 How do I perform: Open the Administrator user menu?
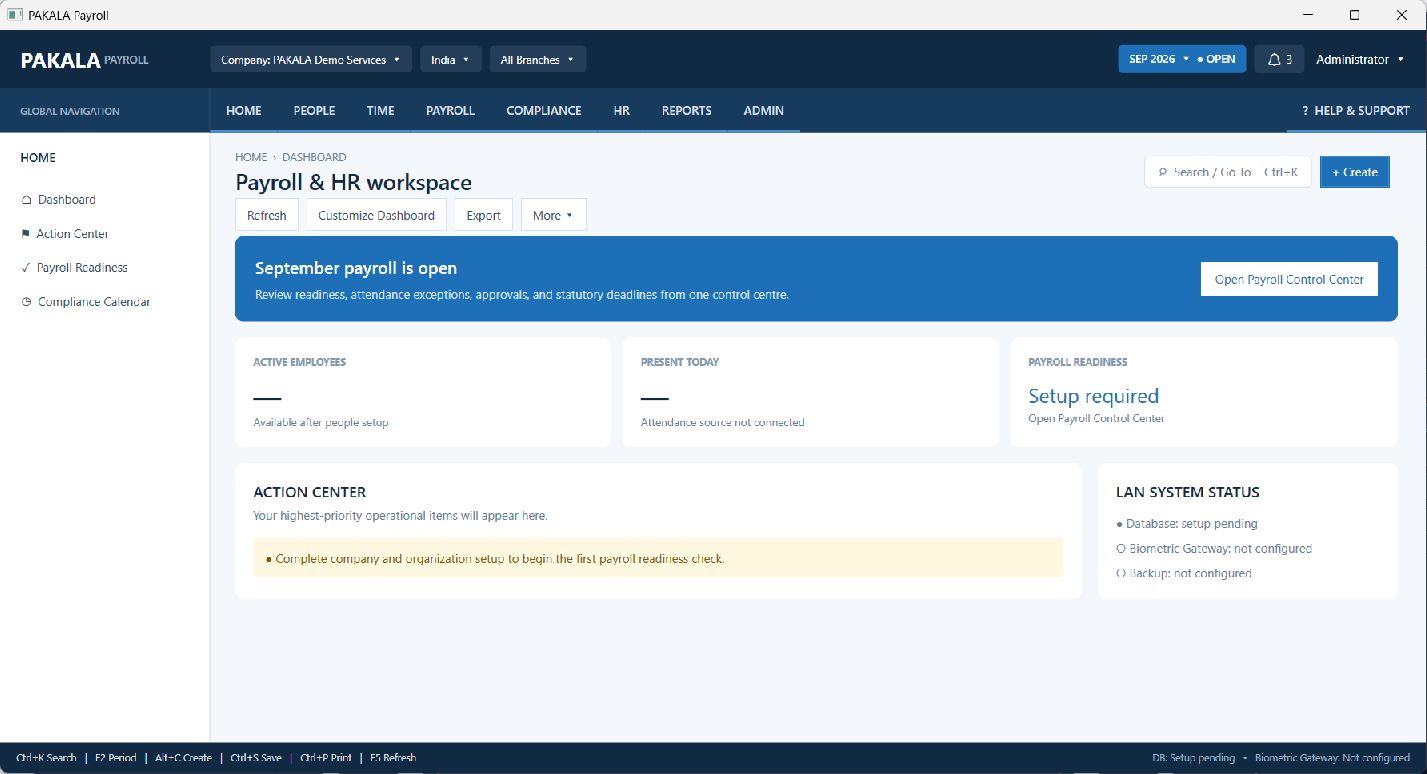coord(1360,59)
